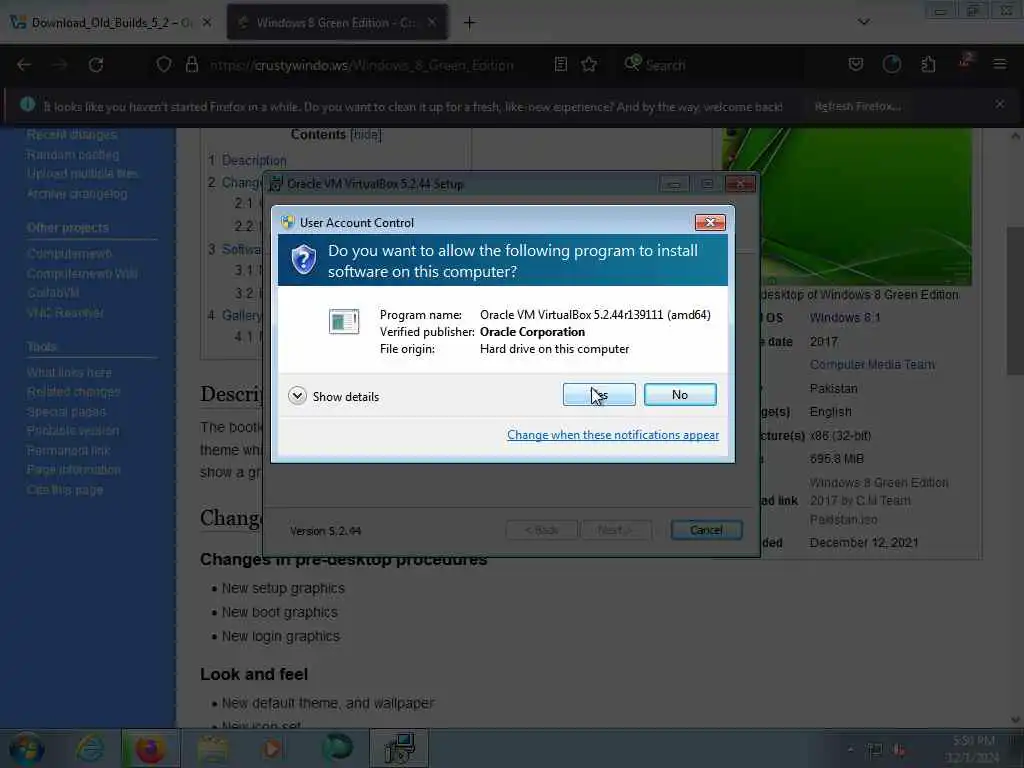Viewport: 1024px width, 768px height.
Task: Dismiss the Firefox refresh notification bar
Action: (999, 104)
